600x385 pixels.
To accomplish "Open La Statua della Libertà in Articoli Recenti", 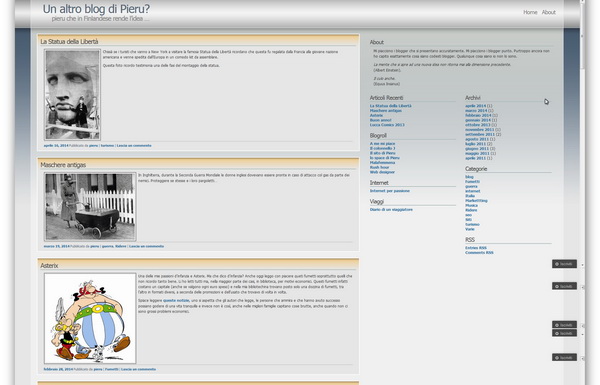I will click(390, 106).
